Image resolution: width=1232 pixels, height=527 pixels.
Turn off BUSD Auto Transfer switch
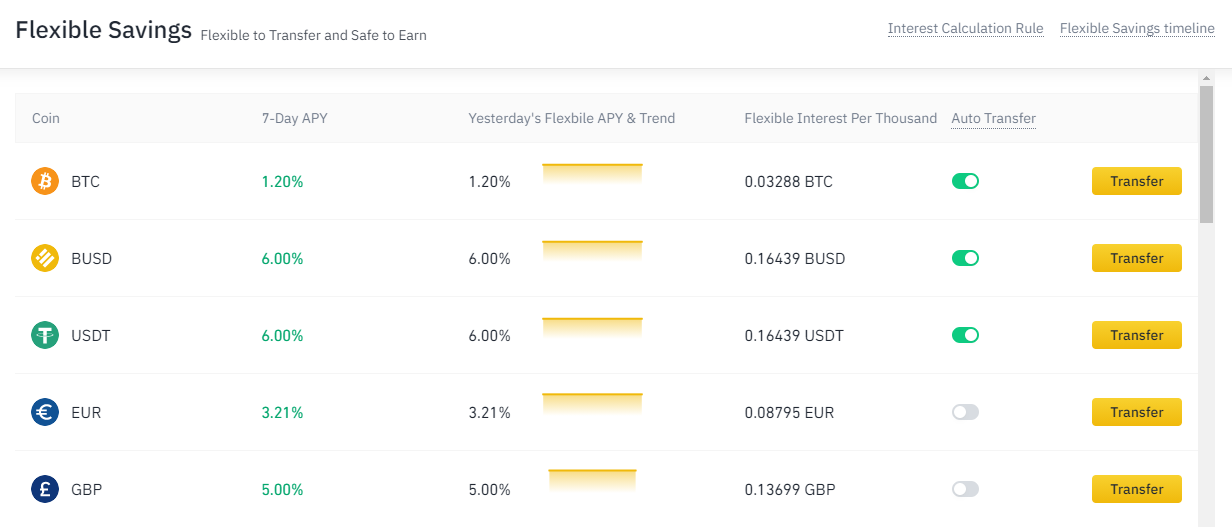[x=965, y=258]
